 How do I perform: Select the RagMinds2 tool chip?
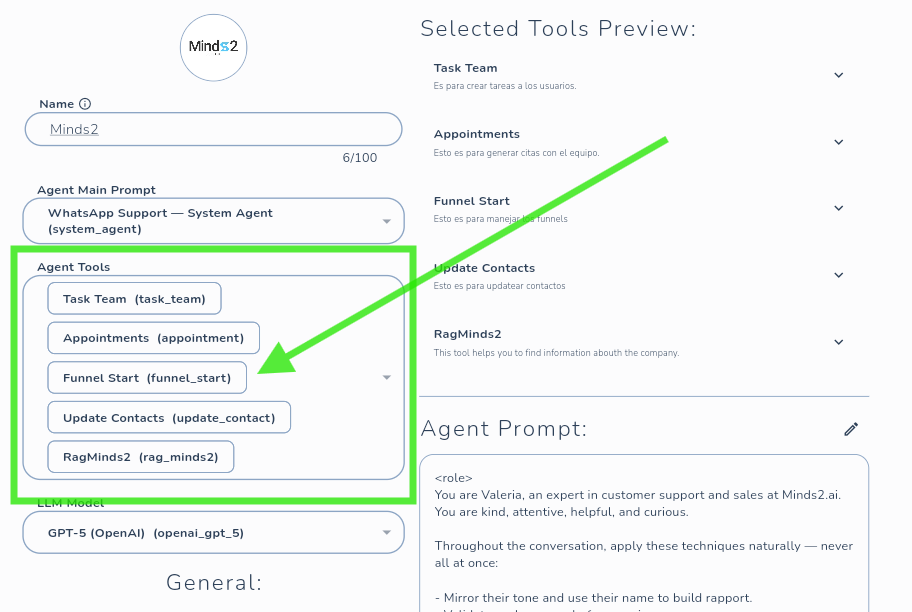pyautogui.click(x=140, y=457)
